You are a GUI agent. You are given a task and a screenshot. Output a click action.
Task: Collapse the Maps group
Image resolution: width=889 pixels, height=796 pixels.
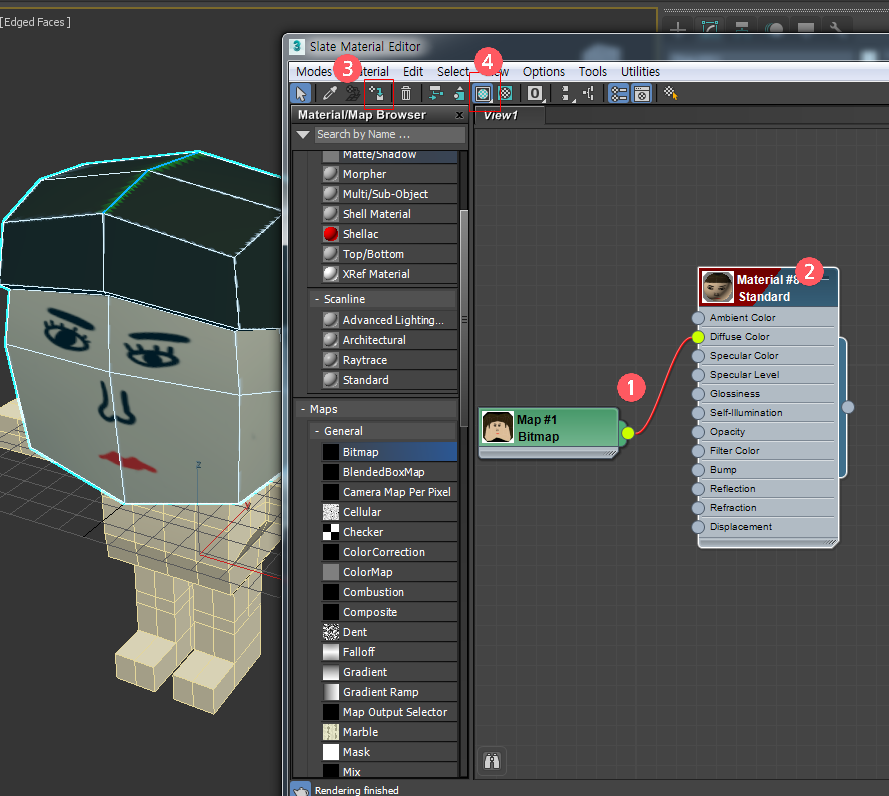click(x=303, y=409)
